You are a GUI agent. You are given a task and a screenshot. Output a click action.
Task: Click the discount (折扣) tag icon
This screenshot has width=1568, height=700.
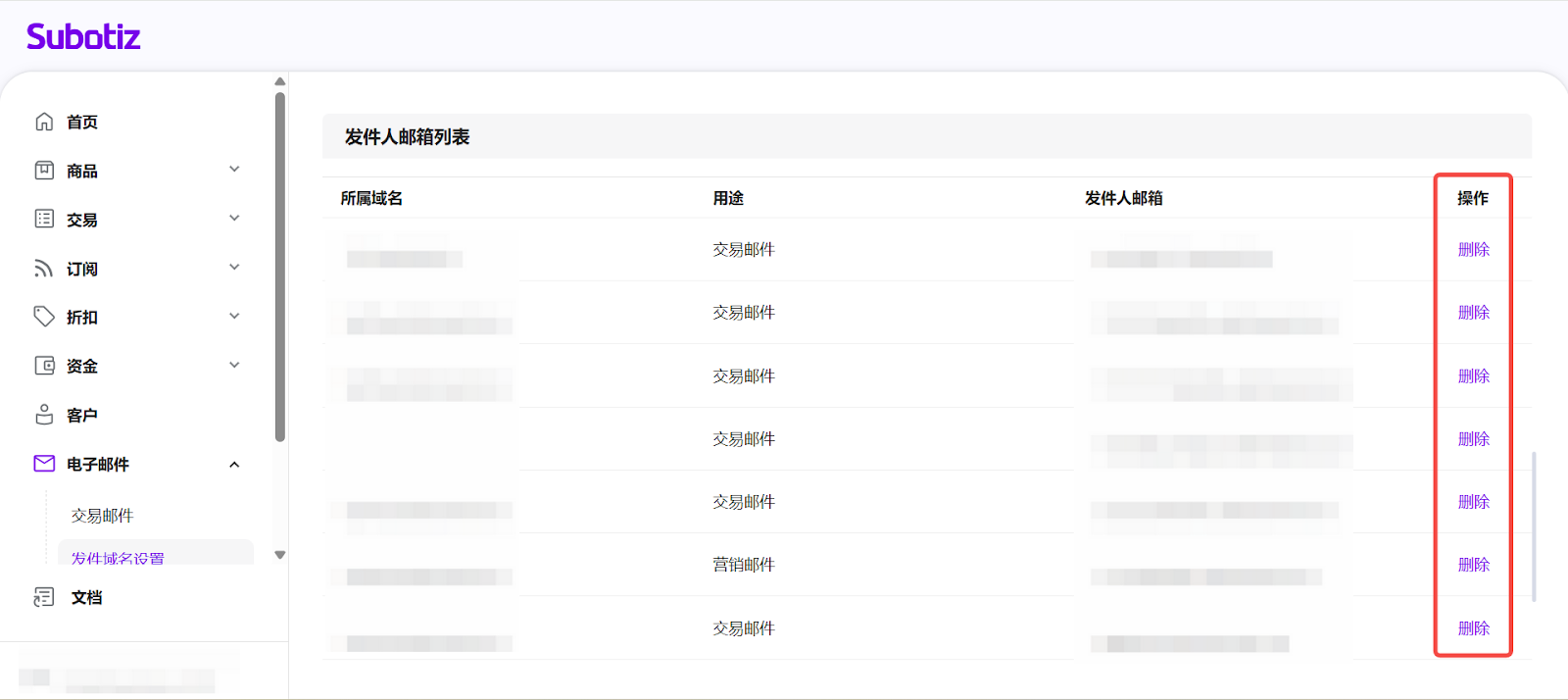tap(44, 316)
